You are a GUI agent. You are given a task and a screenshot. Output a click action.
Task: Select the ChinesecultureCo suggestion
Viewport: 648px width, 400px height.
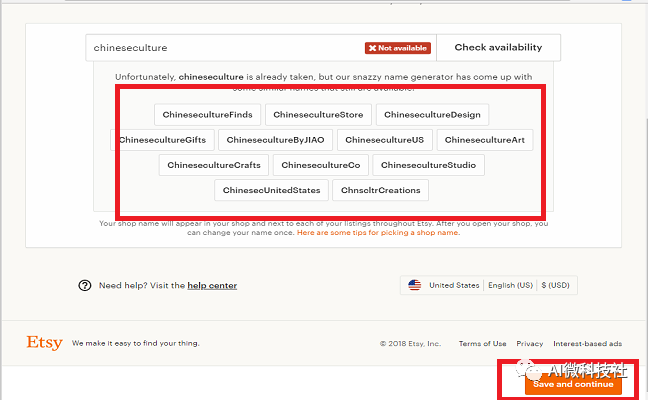(x=321, y=165)
